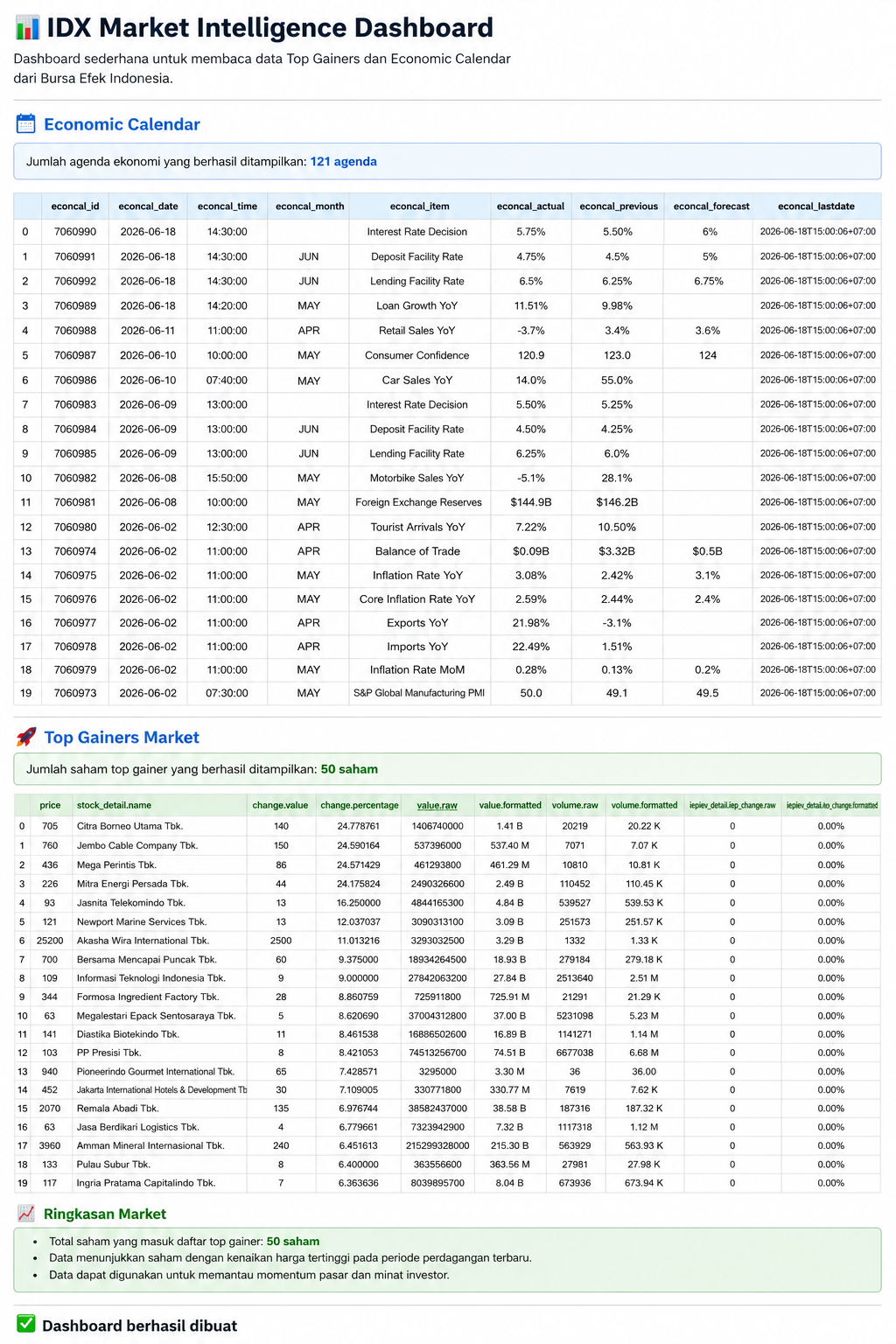Click the Ringkasan Market heading
Image resolution: width=896 pixels, height=1344 pixels.
click(105, 1214)
